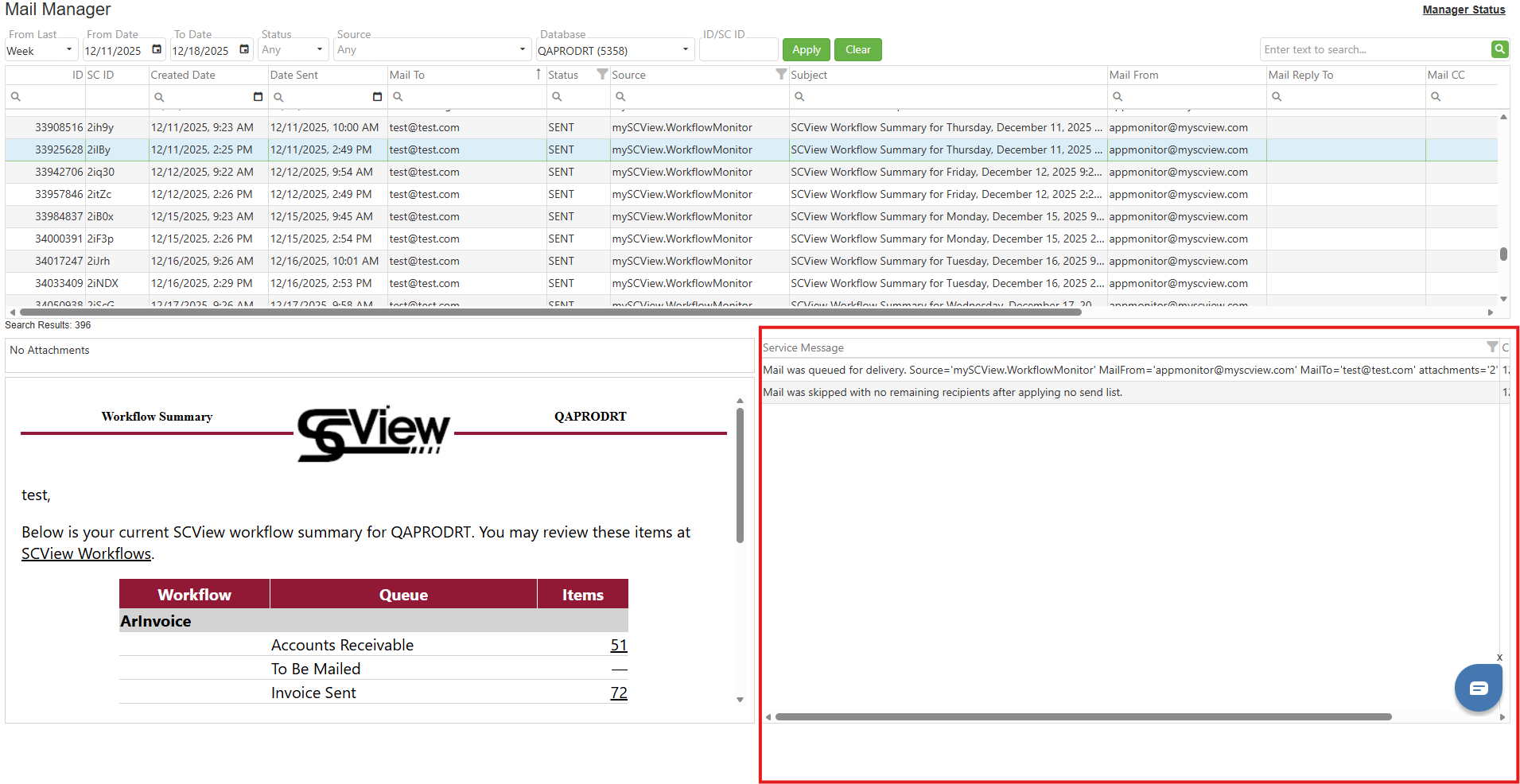Screen dimensions: 1520x784
Task: Click Service Message horizontal scrollbar thumb
Action: 1083,716
